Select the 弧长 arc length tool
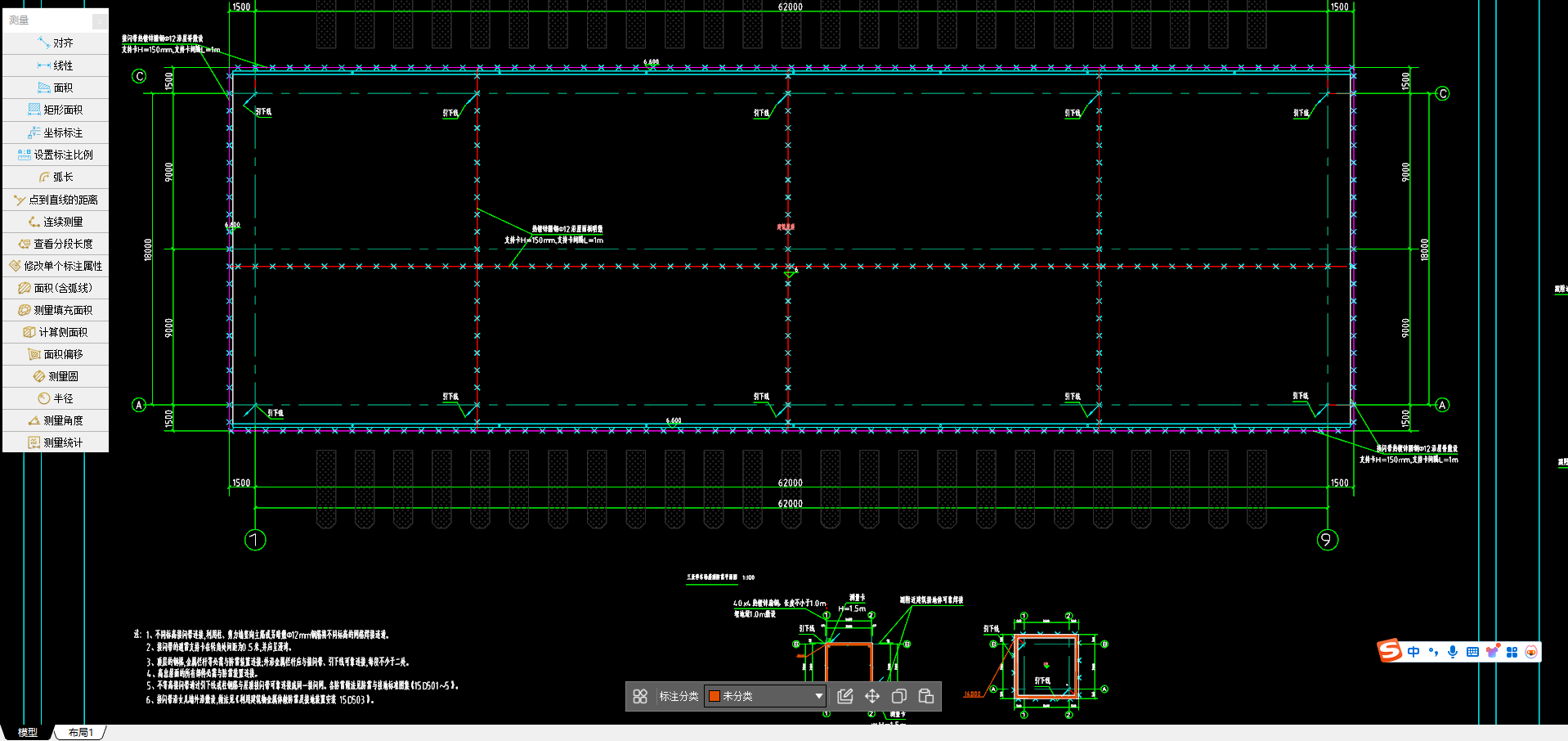 click(56, 177)
